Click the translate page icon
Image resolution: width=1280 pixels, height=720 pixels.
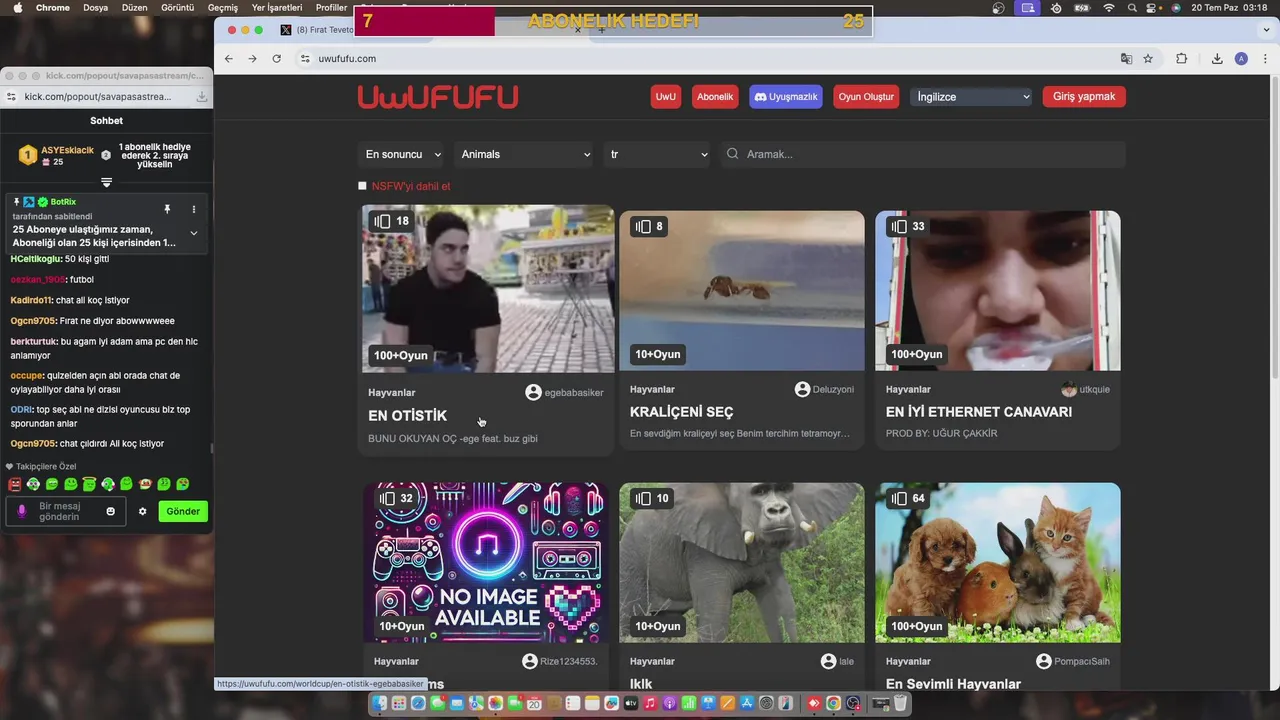click(x=1127, y=59)
